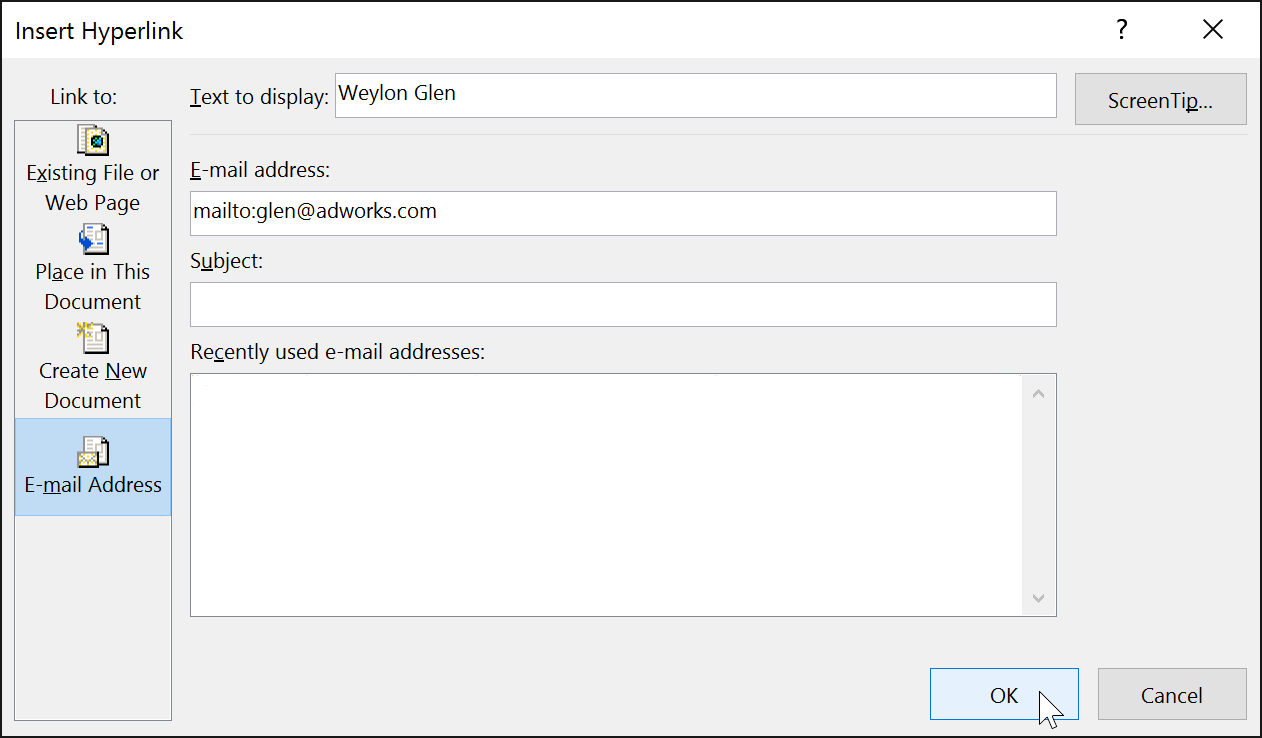This screenshot has height=738, width=1262.
Task: Click the recently used e-mail addresses list
Action: pyautogui.click(x=600, y=495)
